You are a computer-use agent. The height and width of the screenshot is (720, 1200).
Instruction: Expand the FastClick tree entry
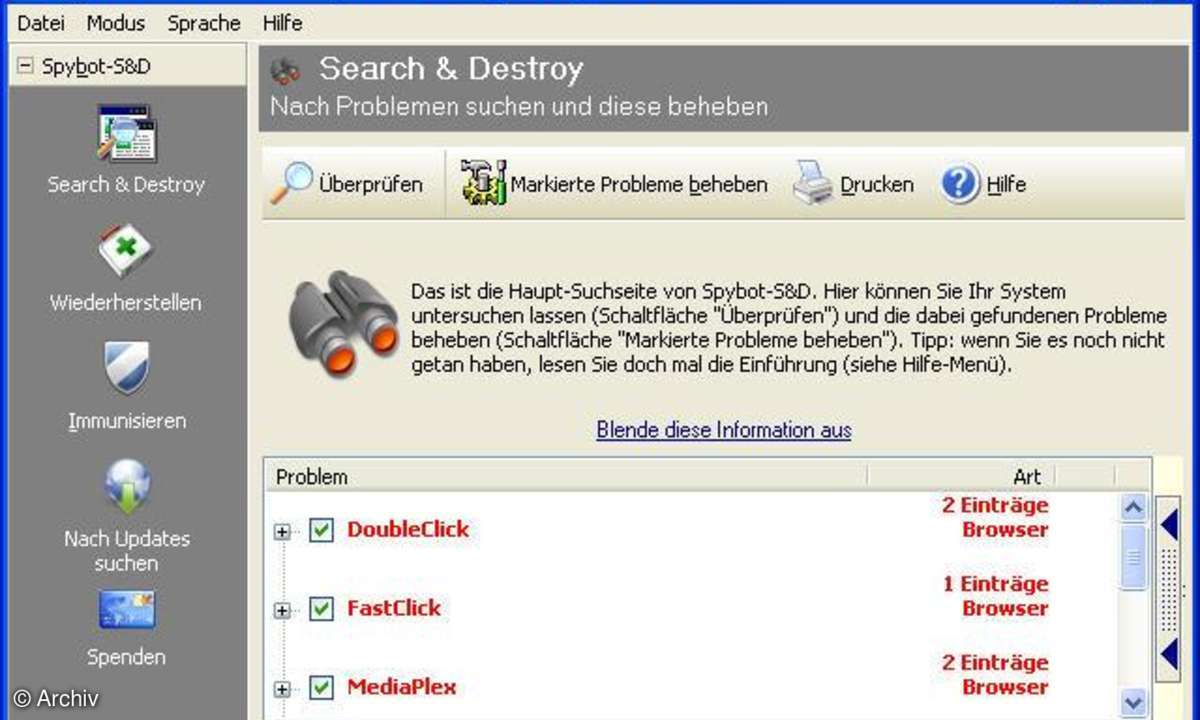point(283,610)
